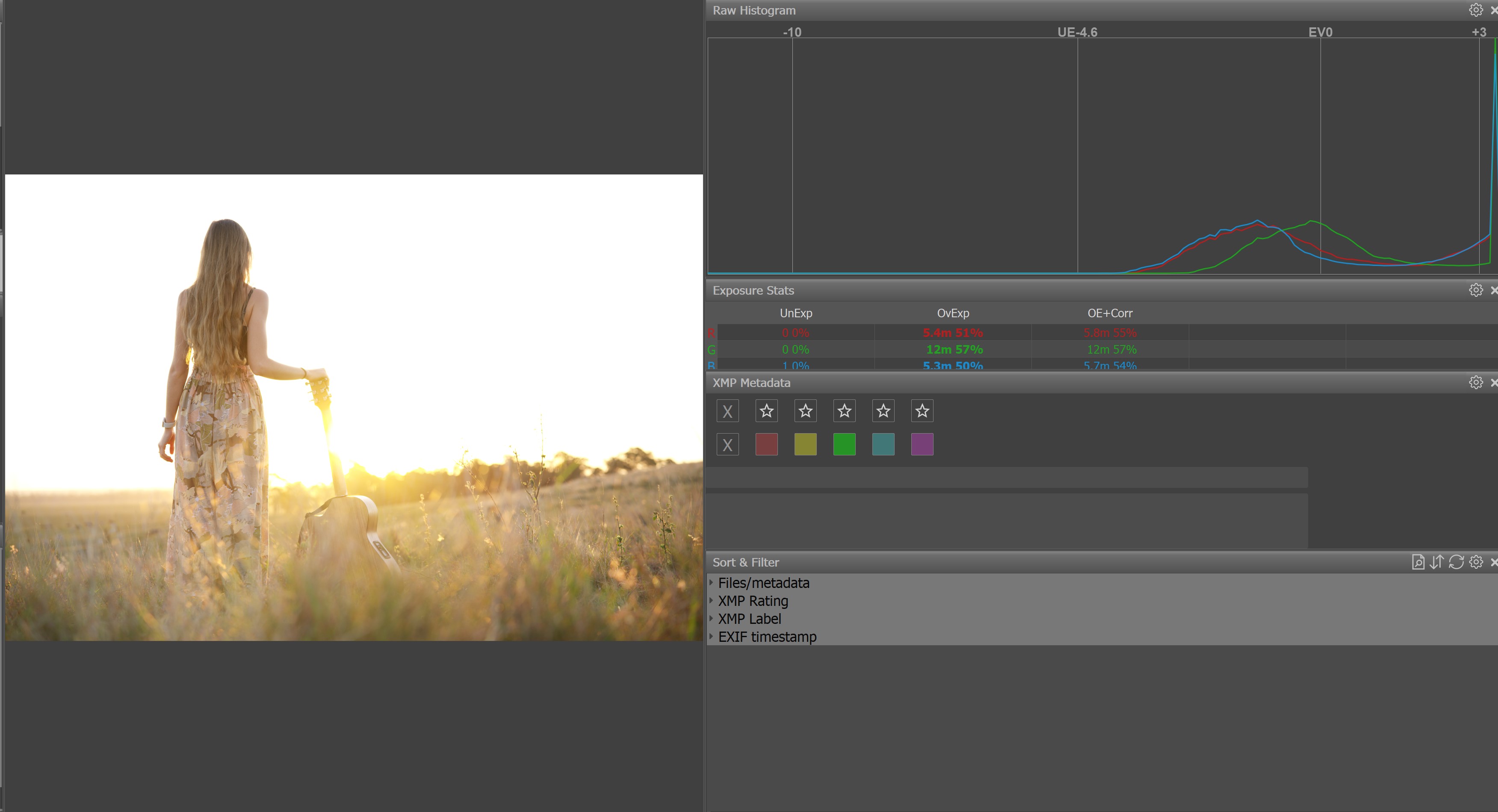
Task: Expand the XMP Label filter section
Action: point(711,618)
